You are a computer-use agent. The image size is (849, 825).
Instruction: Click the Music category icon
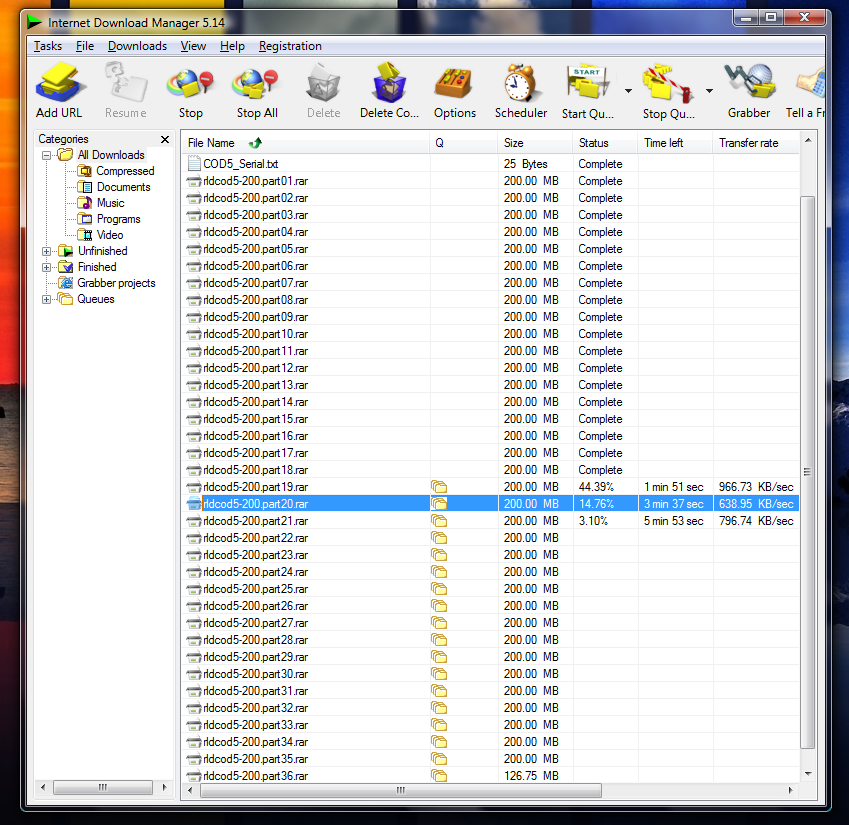click(x=84, y=203)
